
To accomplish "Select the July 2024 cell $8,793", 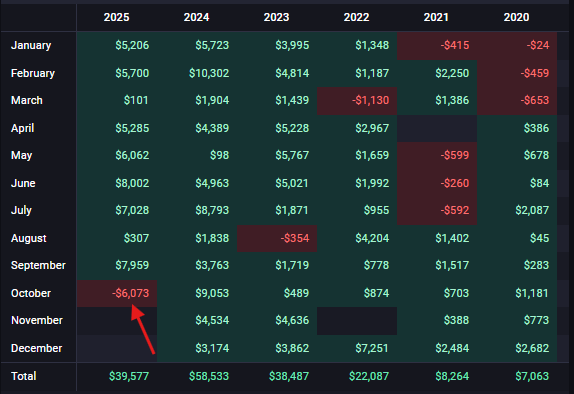I will click(197, 210).
